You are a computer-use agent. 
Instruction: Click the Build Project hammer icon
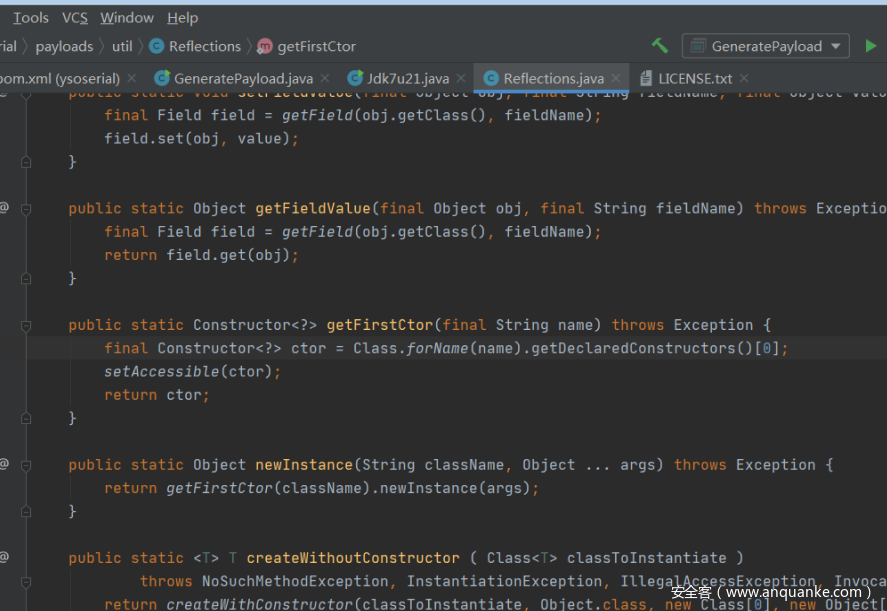660,46
